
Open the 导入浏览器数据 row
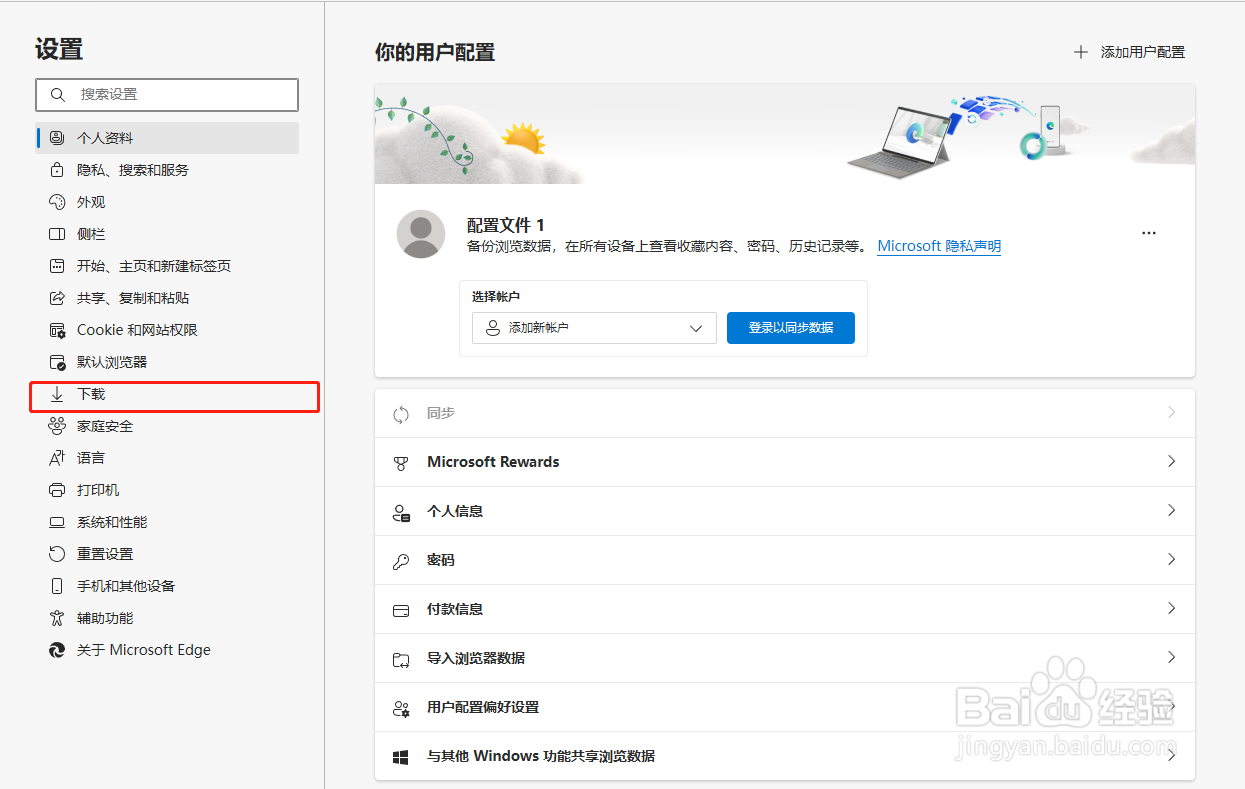tap(785, 658)
